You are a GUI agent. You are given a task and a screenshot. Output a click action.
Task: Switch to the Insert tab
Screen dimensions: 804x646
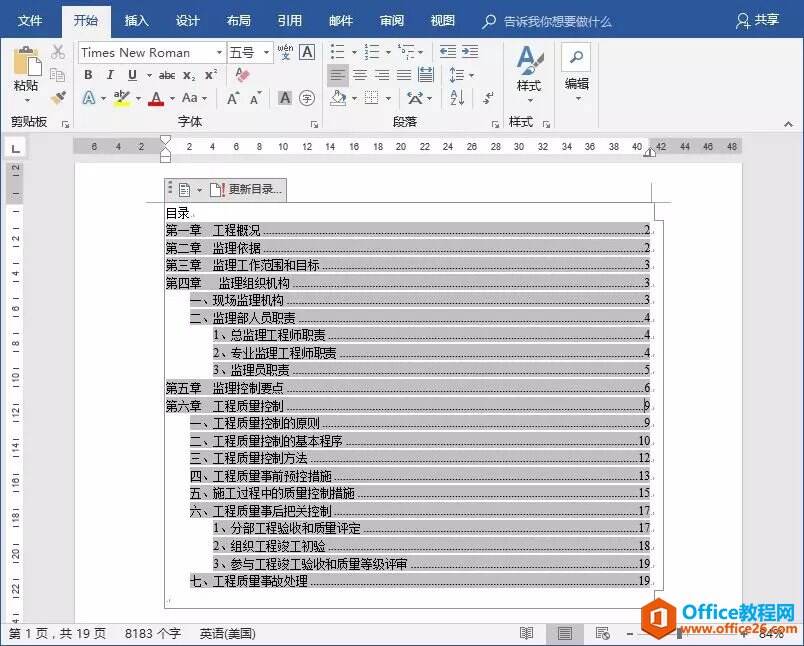tap(136, 21)
